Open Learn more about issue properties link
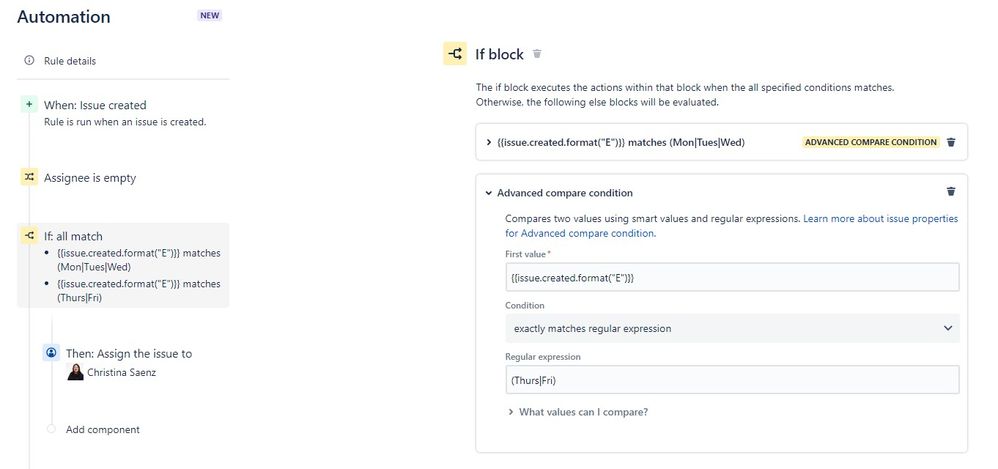This screenshot has height=469, width=998. 731,226
